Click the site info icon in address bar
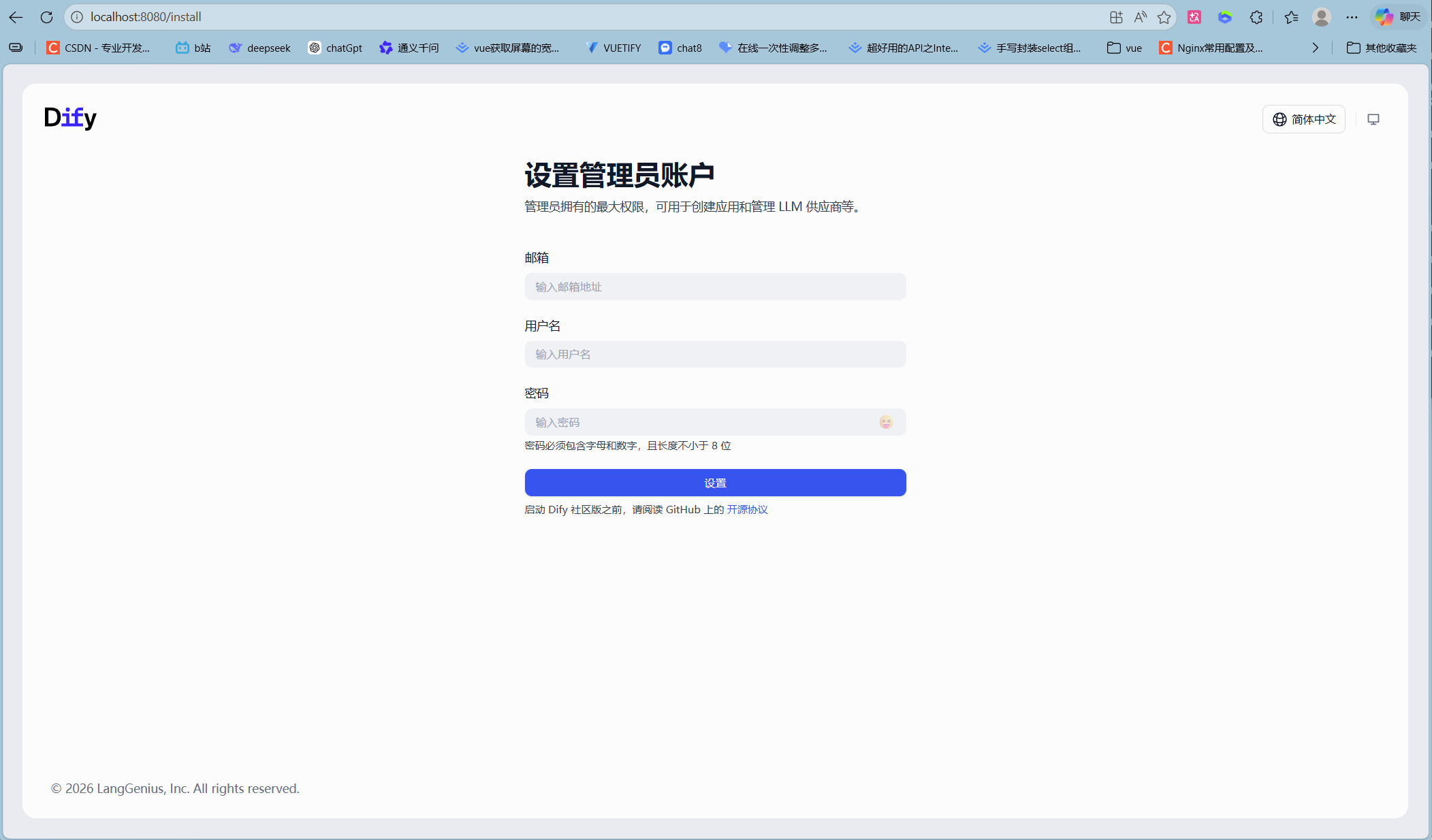Image resolution: width=1432 pixels, height=840 pixels. [x=77, y=17]
